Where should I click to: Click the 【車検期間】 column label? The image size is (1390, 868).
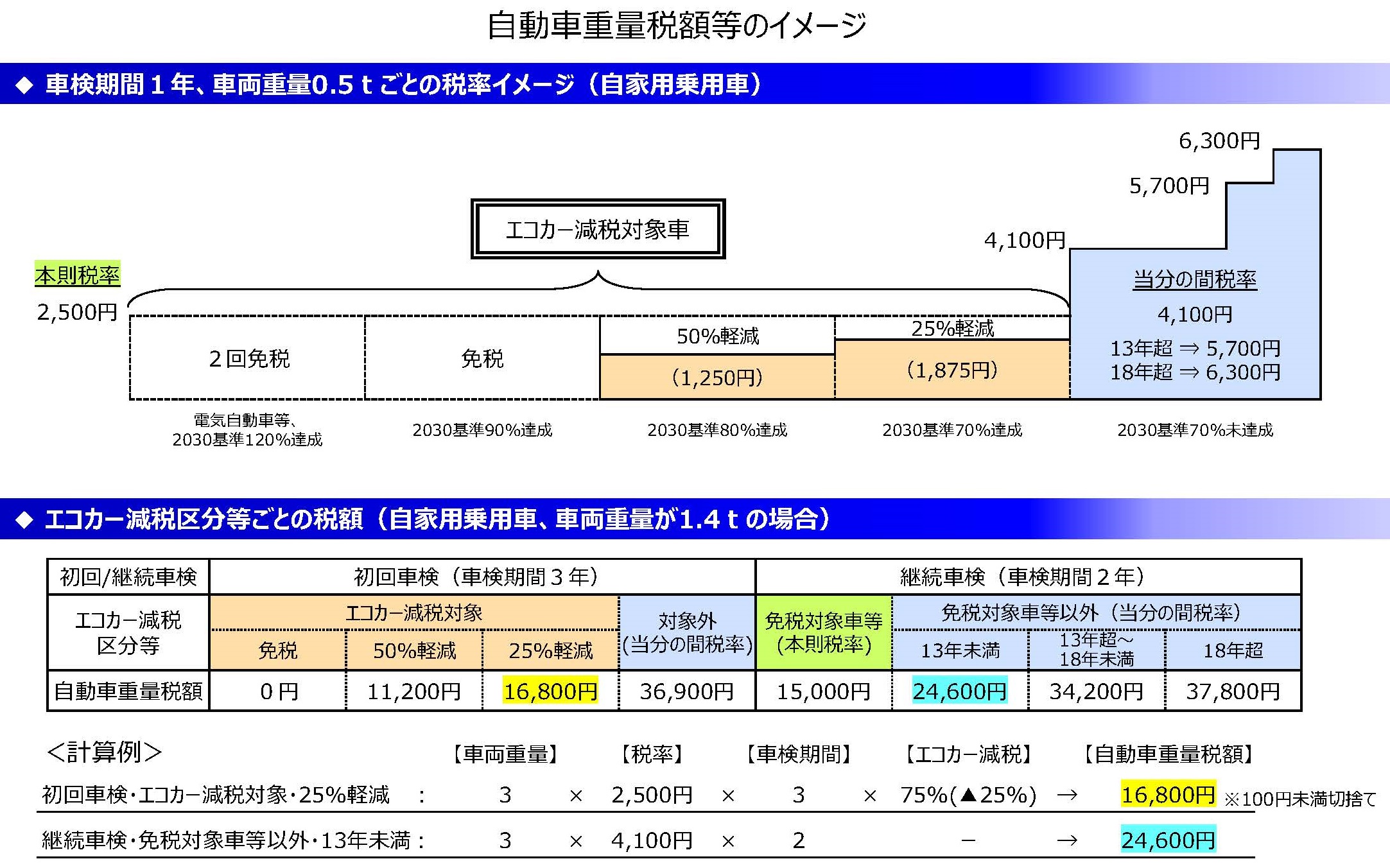[x=799, y=754]
